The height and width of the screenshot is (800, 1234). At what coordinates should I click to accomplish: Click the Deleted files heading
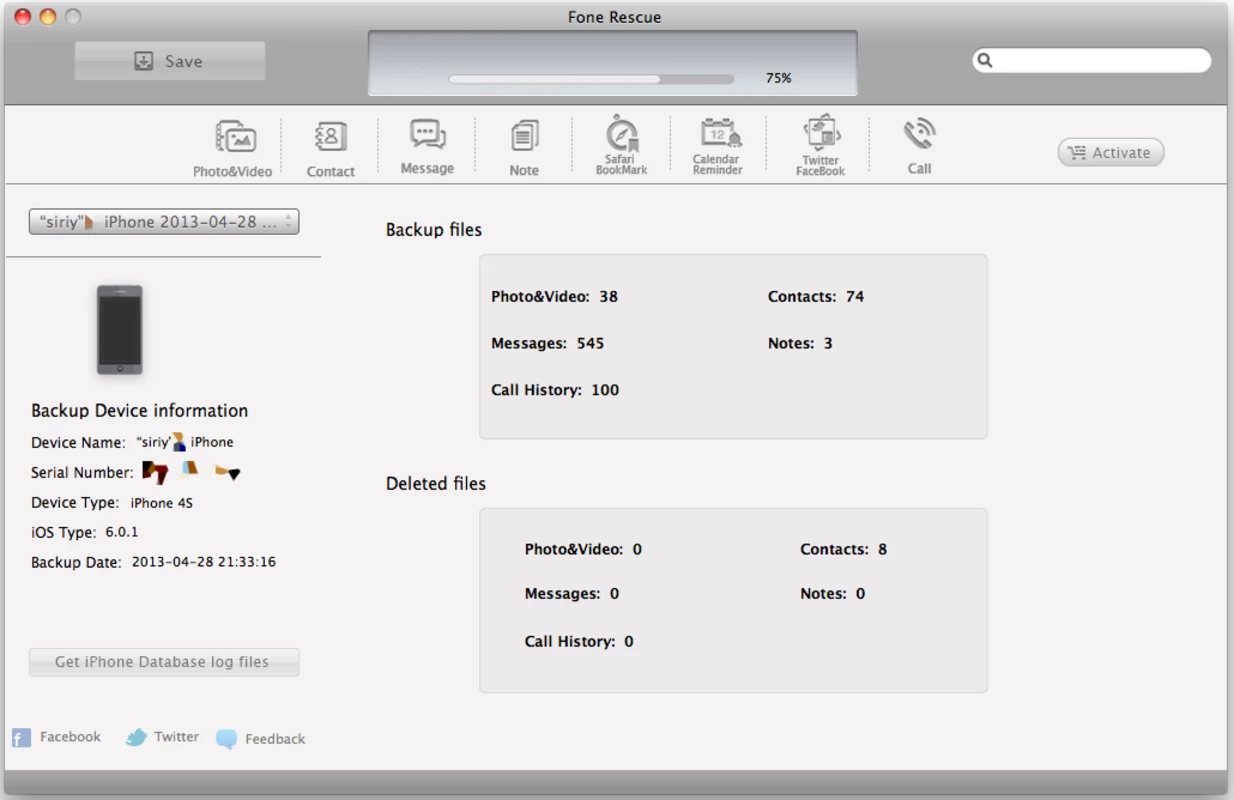tap(435, 484)
